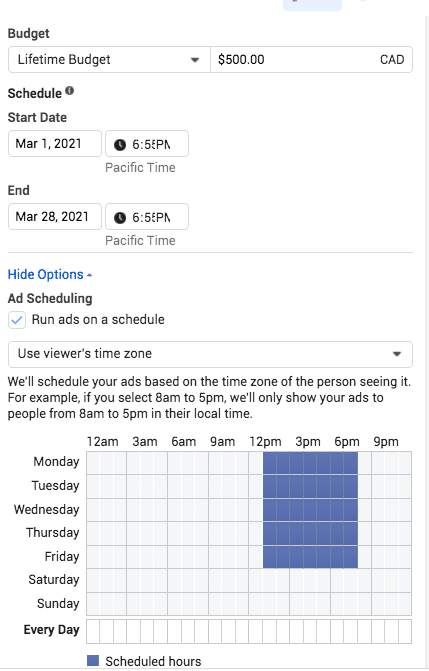Select the 9am column header
The width and height of the screenshot is (429, 671).
[x=222, y=442]
